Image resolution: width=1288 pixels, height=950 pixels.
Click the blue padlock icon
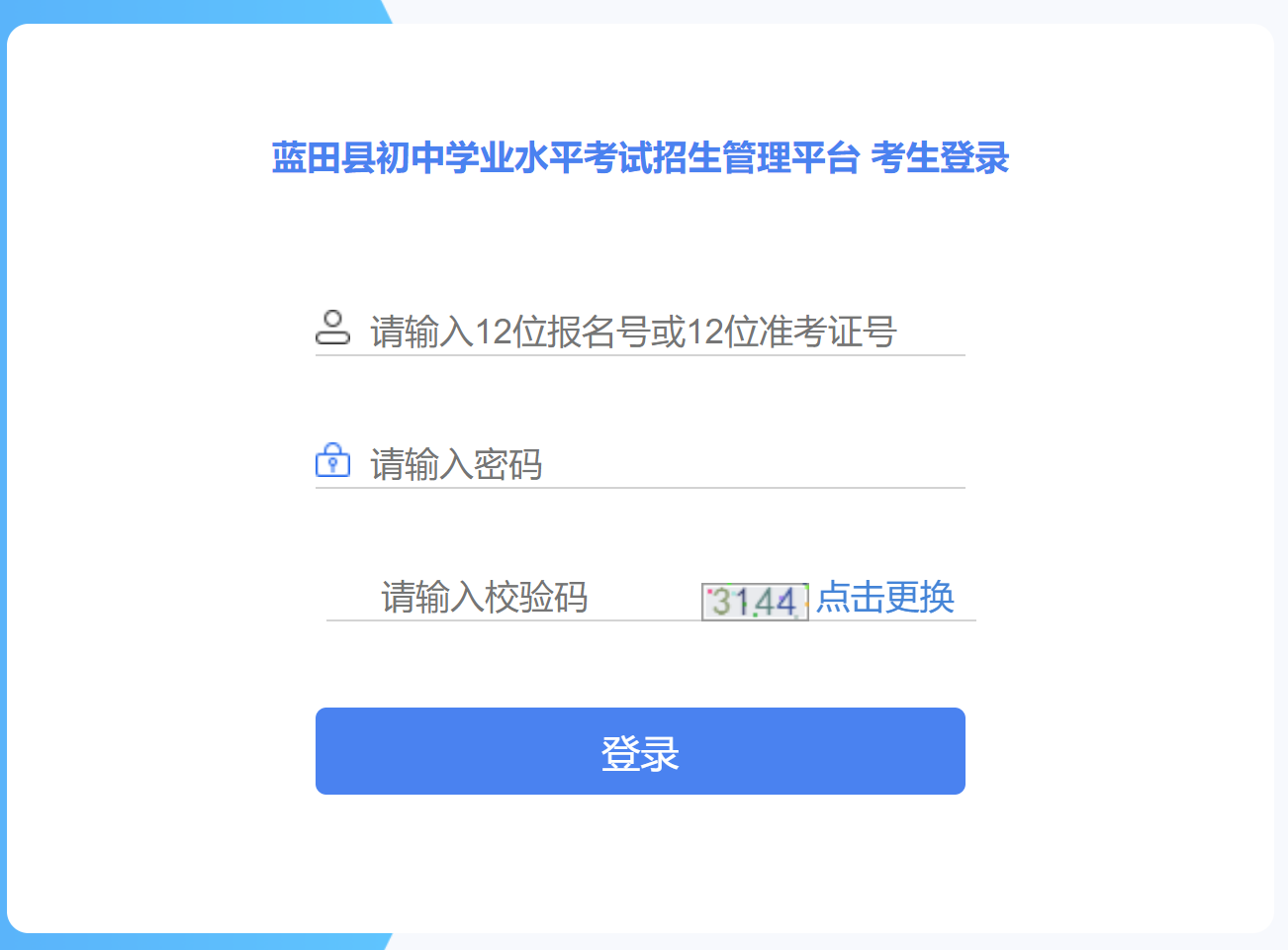tap(332, 460)
